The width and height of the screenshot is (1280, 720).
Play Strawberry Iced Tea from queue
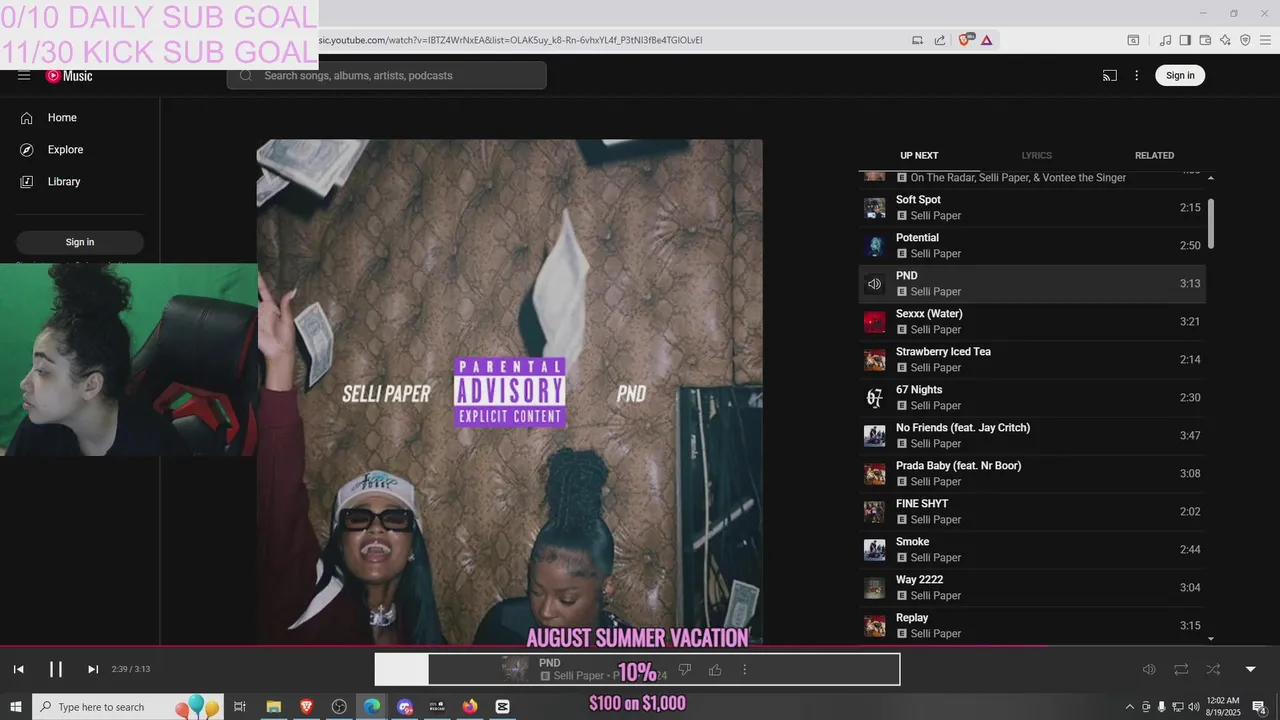(x=1032, y=360)
